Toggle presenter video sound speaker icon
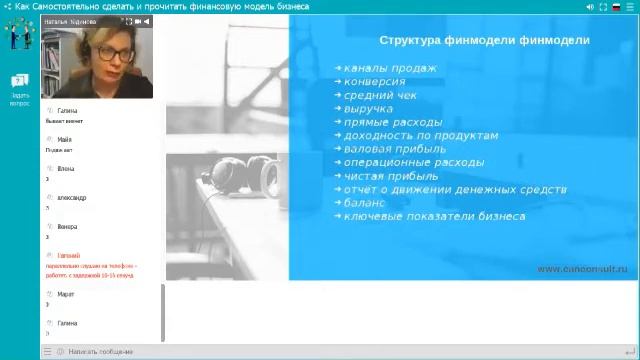Screen dimensions: 640x360 tap(147, 22)
